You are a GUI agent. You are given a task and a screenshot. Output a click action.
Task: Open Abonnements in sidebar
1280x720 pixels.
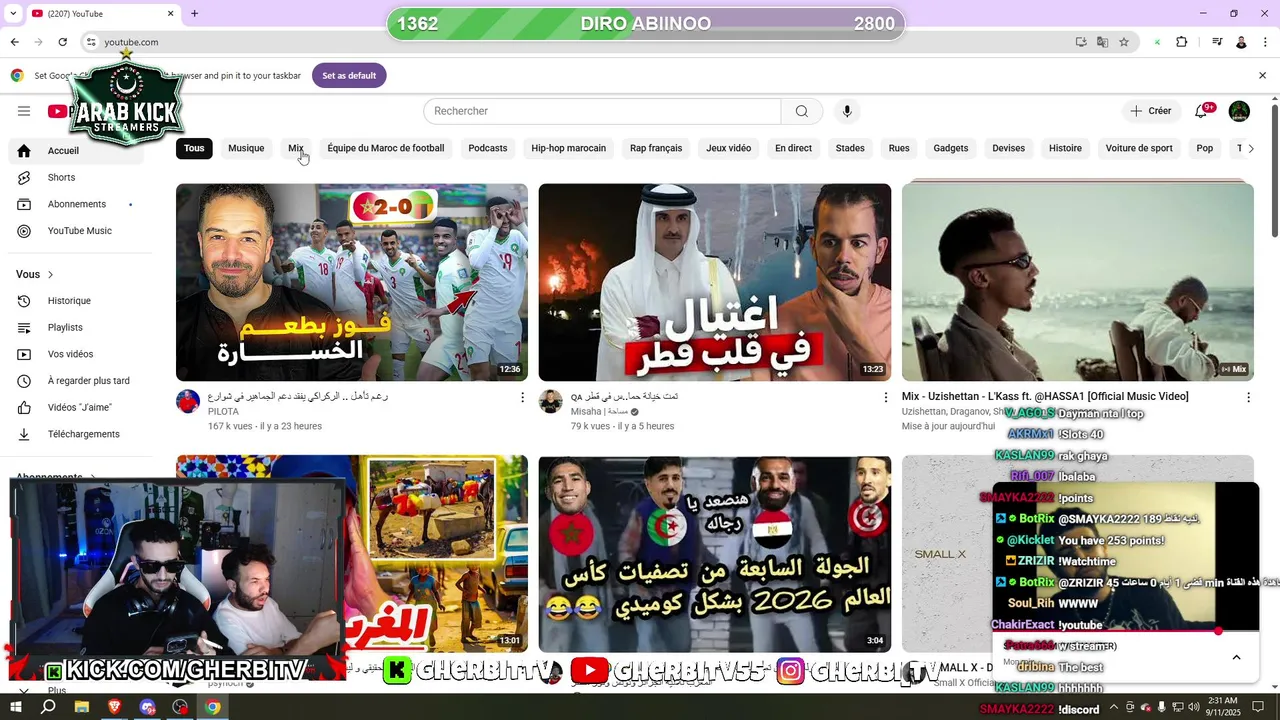click(76, 204)
